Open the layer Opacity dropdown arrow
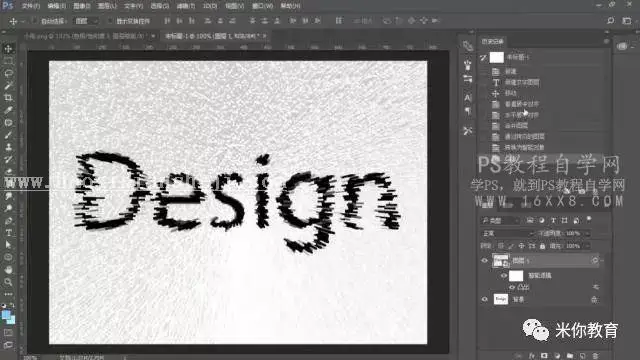 coord(587,233)
